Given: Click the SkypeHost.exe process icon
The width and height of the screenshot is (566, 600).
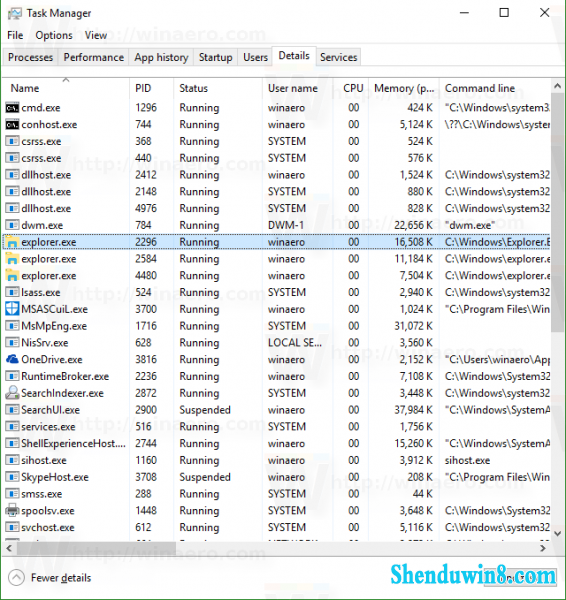Looking at the screenshot, I should (12, 477).
